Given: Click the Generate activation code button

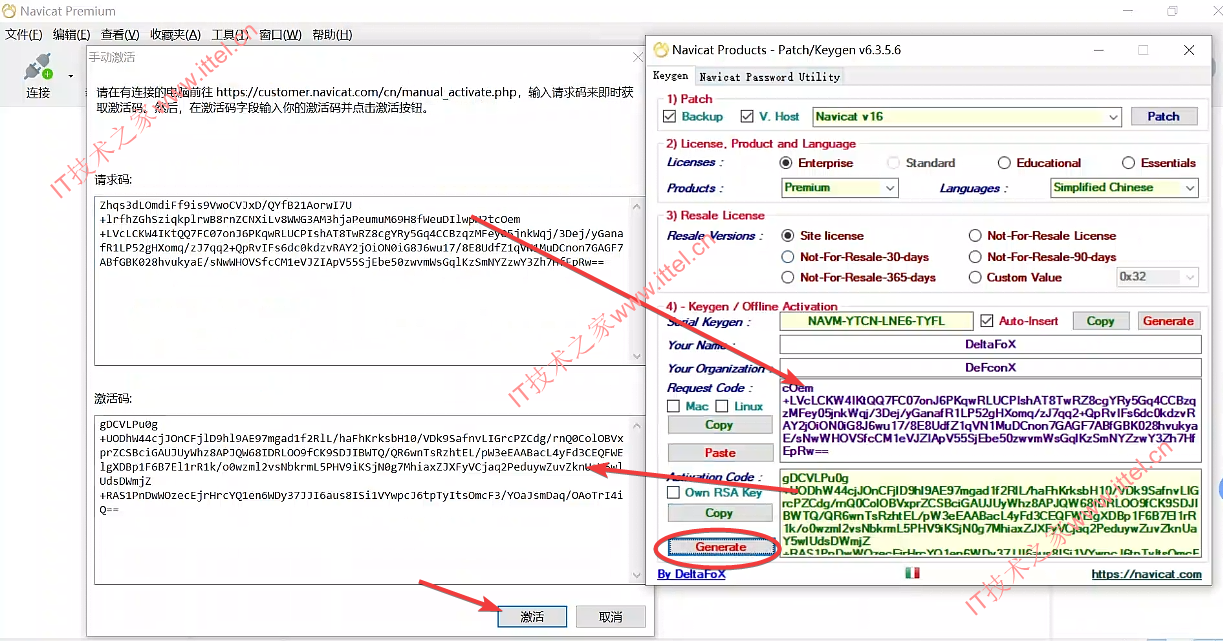Looking at the screenshot, I should coord(721,548).
